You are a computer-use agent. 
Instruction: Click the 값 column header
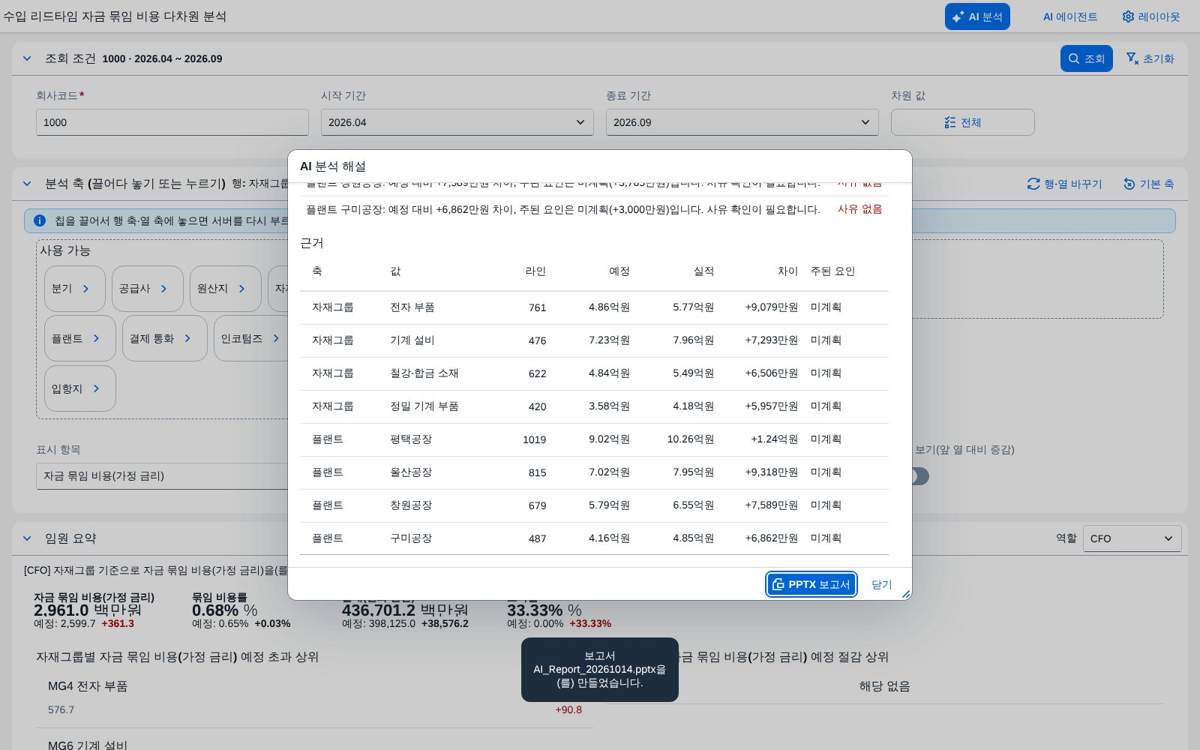[x=395, y=271]
